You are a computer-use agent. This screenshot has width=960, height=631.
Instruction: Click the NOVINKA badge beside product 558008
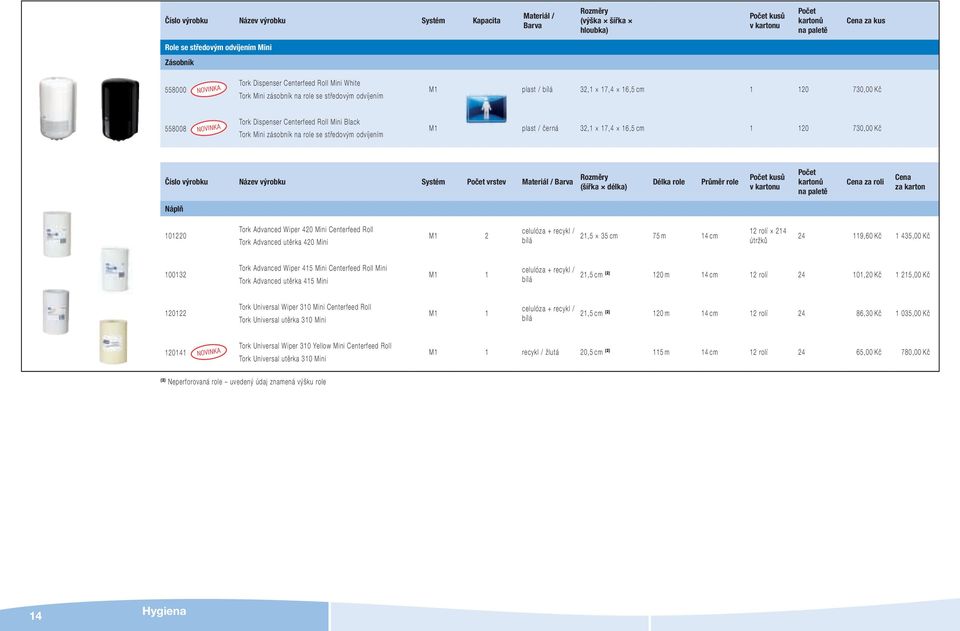209,128
